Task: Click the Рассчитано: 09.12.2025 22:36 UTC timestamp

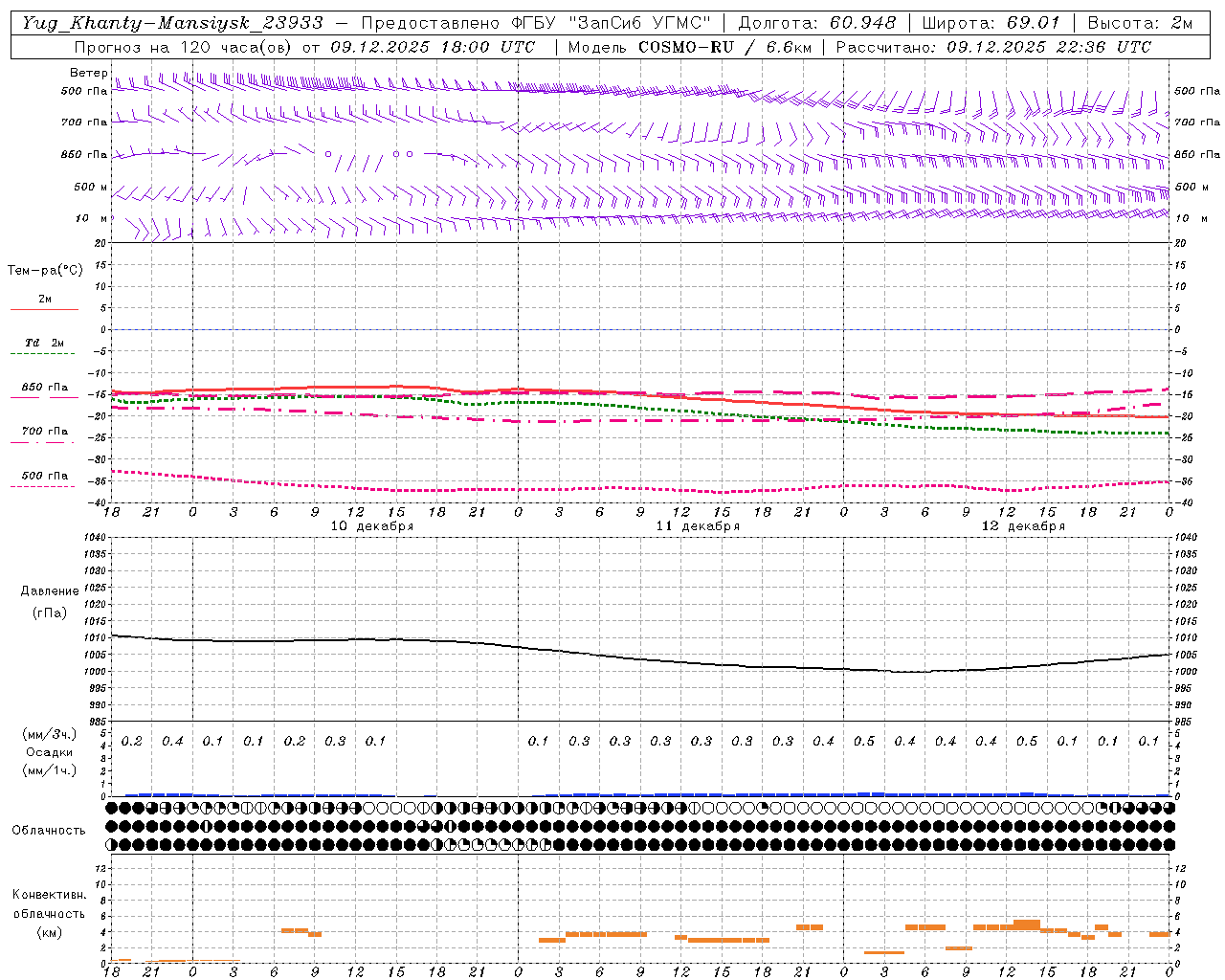Action: pos(993,47)
